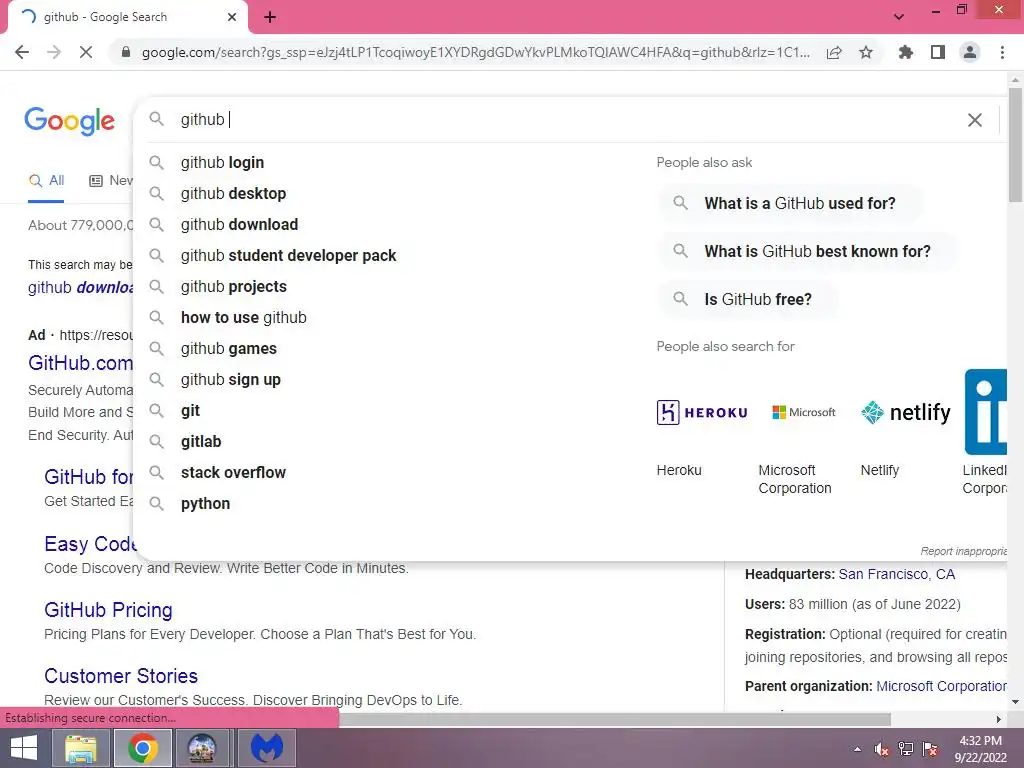The width and height of the screenshot is (1024, 768).
Task: Open LinkedIn logo thumbnail
Action: point(985,413)
